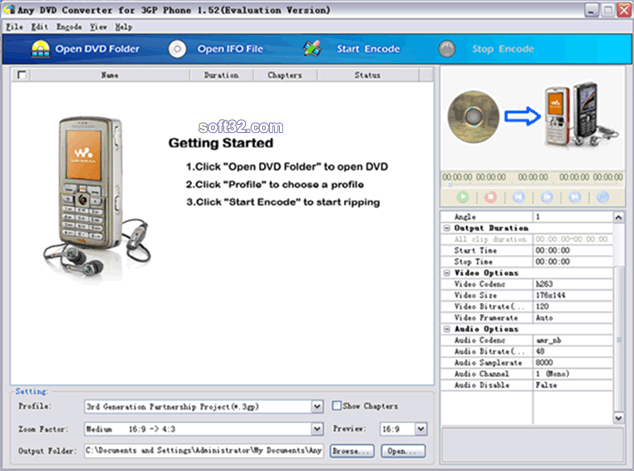Open the View menu
Screen dimensions: 634x471
(98, 27)
